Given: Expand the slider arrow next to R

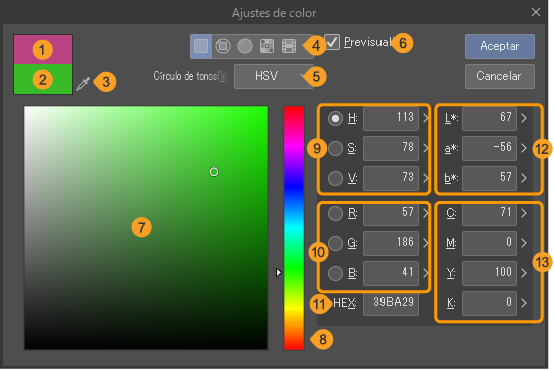Looking at the screenshot, I should click(425, 213).
